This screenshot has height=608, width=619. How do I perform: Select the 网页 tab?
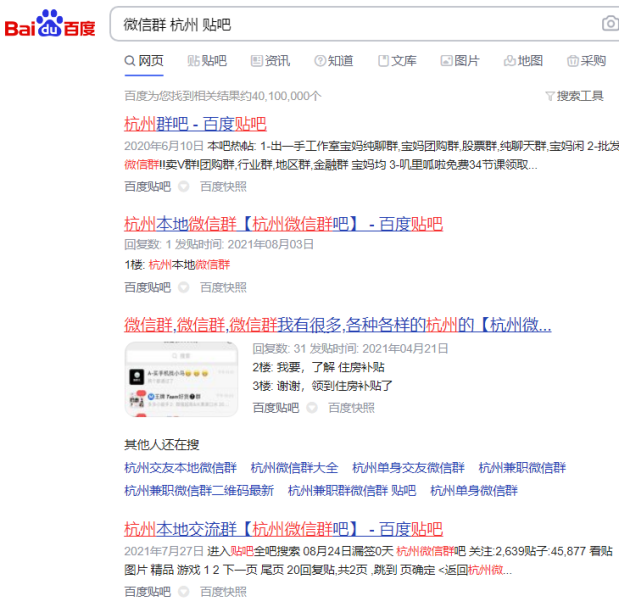coord(144,61)
